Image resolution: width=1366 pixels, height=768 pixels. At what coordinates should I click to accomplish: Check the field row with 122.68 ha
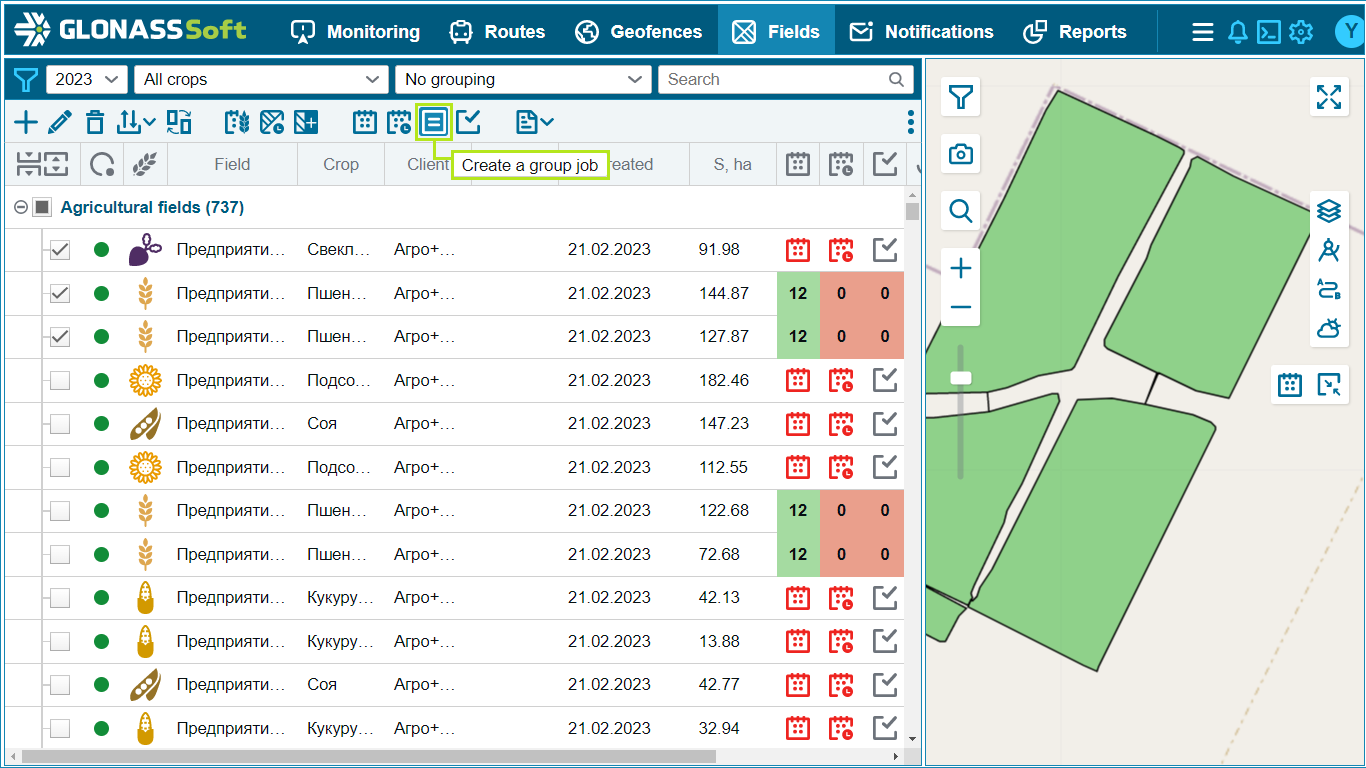pyautogui.click(x=60, y=510)
